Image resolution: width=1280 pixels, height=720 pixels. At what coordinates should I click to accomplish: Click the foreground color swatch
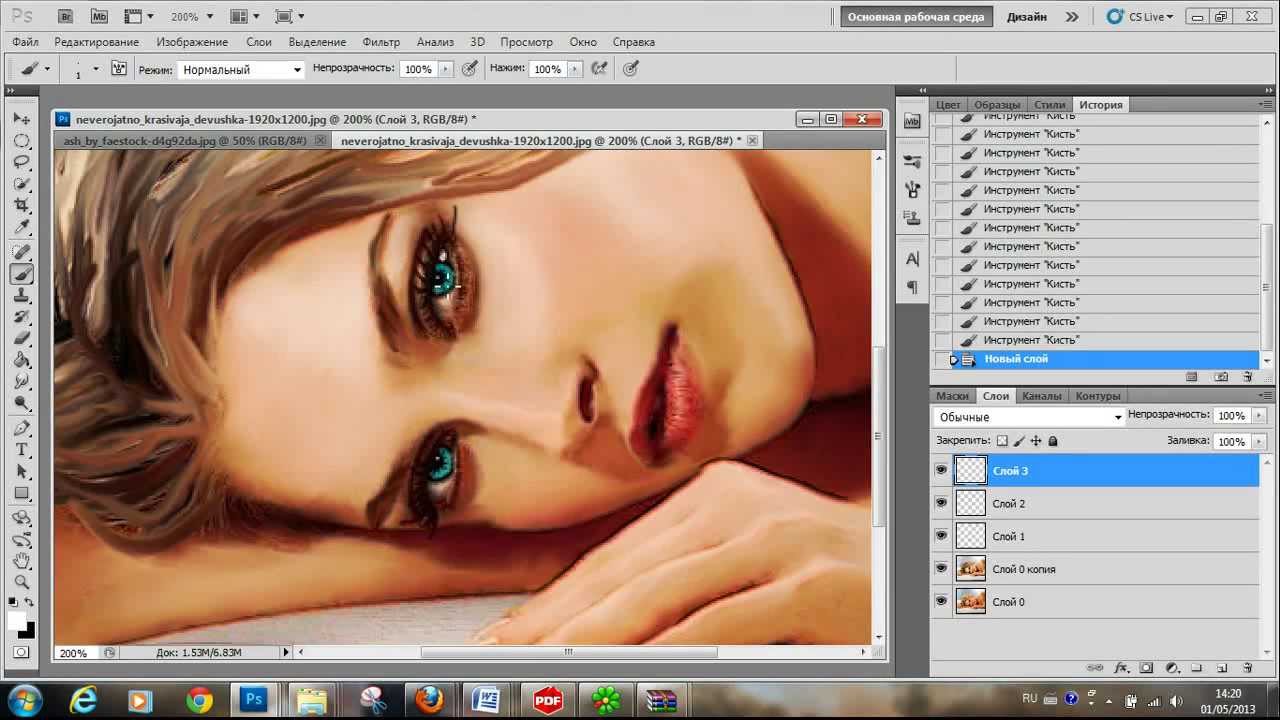pyautogui.click(x=17, y=621)
